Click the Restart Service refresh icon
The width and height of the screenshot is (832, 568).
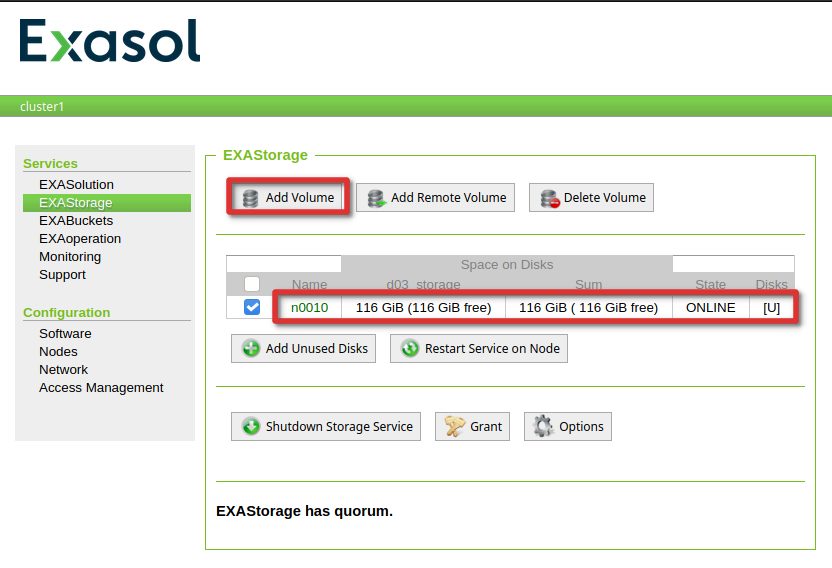tap(410, 348)
